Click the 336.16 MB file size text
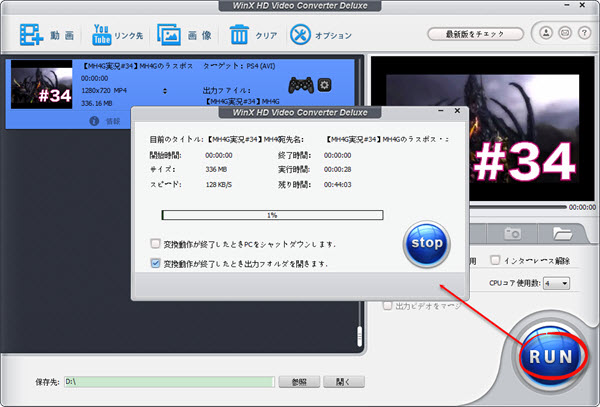 (x=96, y=103)
